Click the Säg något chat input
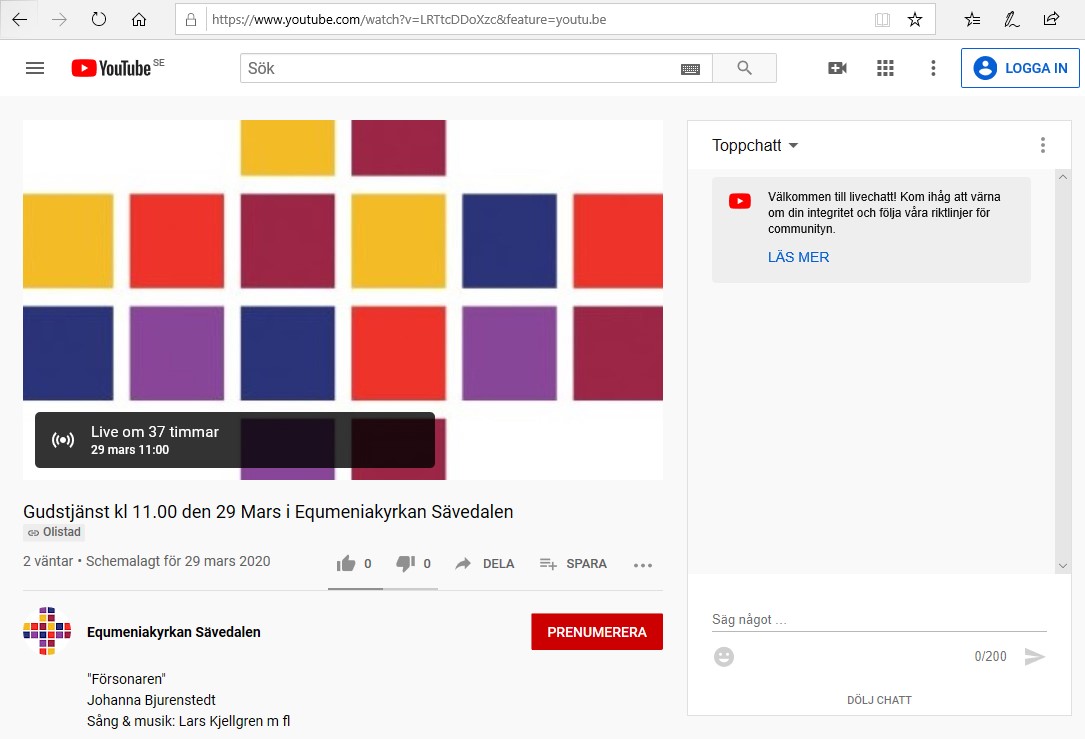The image size is (1085, 739). (x=879, y=619)
